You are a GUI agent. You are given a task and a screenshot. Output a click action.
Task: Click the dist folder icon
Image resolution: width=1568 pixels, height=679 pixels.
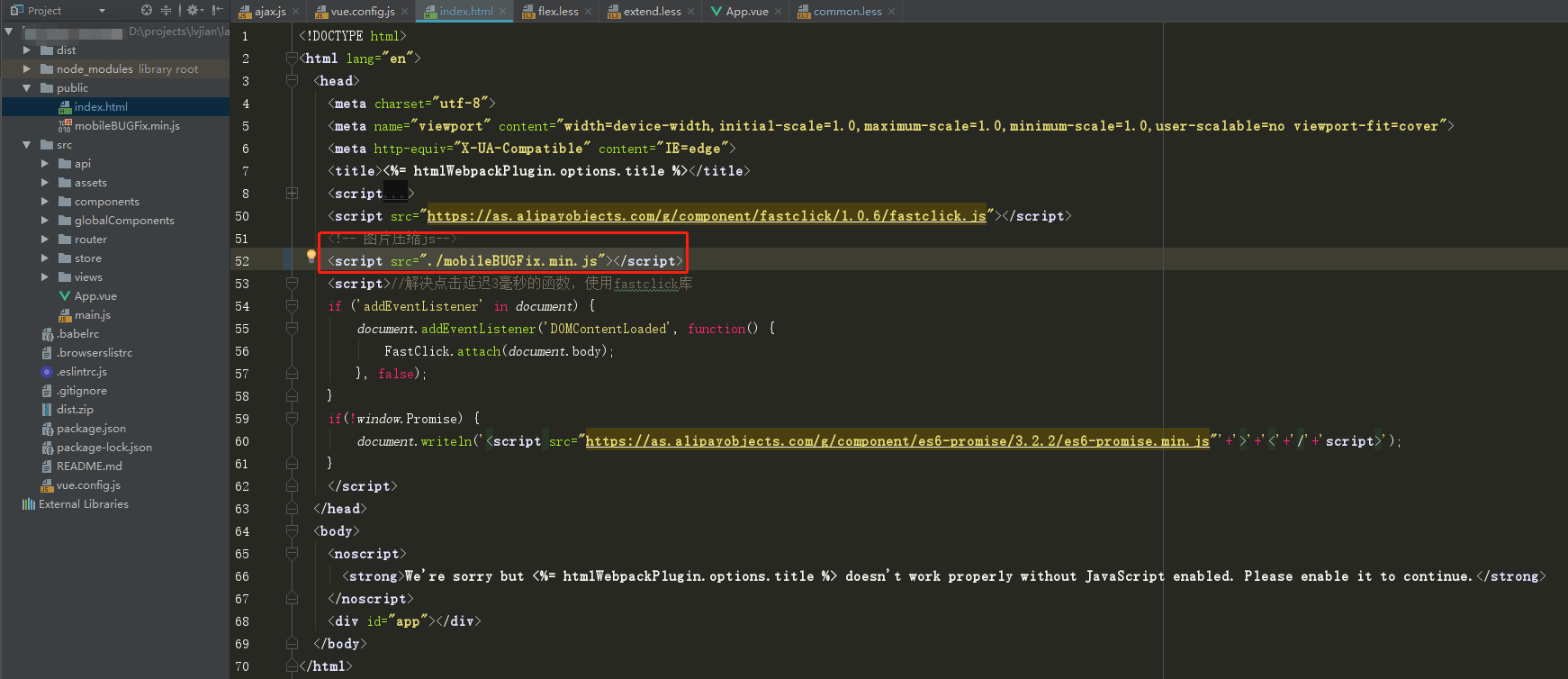pos(47,50)
